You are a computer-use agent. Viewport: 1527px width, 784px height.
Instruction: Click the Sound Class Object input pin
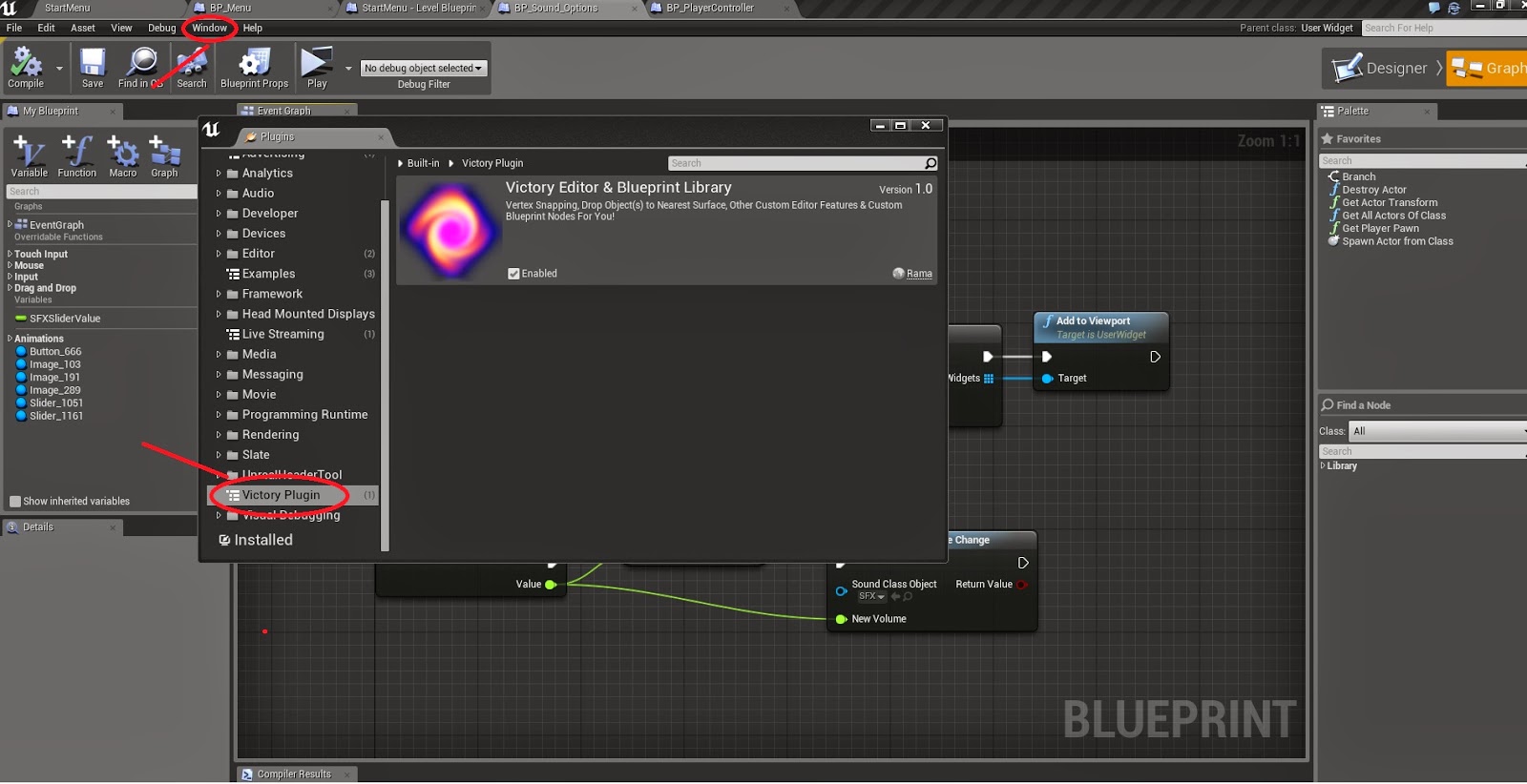[841, 591]
